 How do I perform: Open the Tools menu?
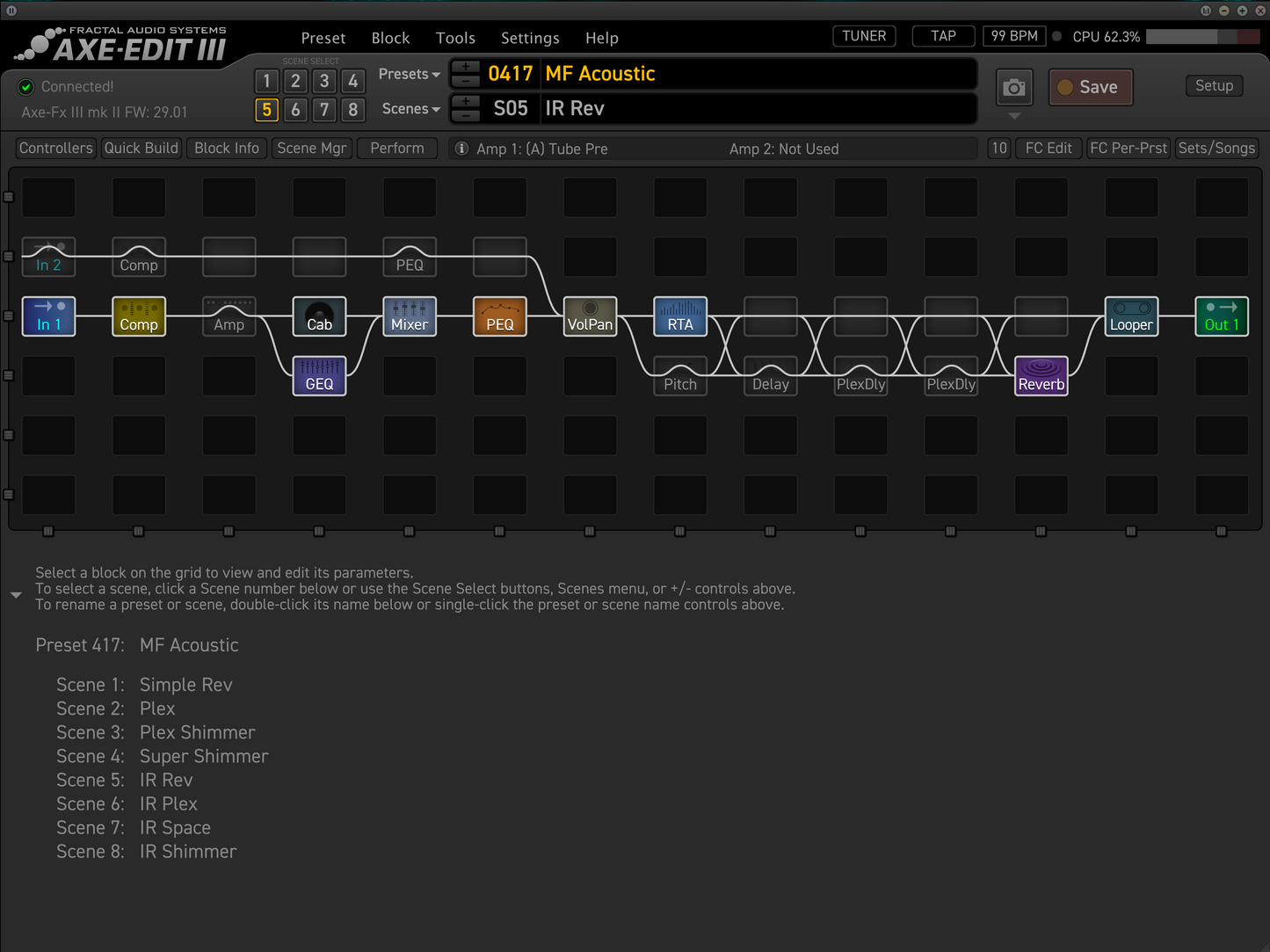point(455,38)
